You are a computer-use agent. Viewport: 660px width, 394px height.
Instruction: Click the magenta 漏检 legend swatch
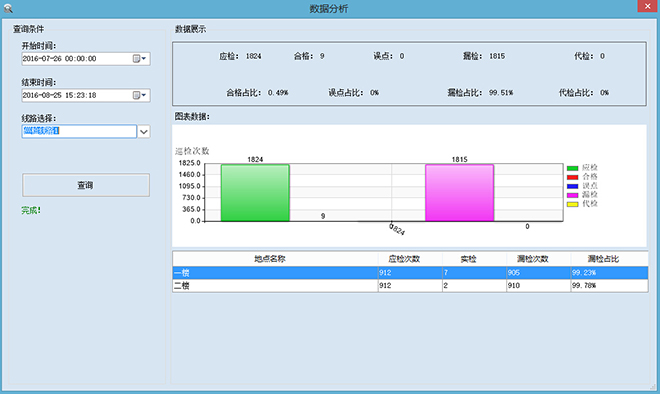(x=572, y=195)
